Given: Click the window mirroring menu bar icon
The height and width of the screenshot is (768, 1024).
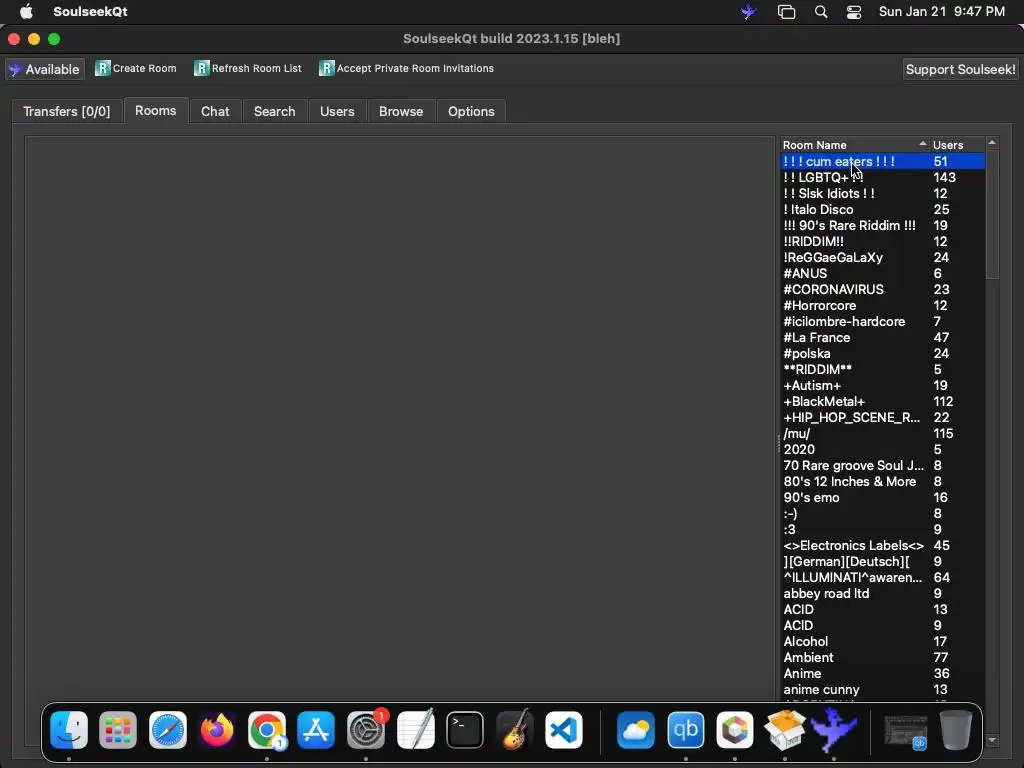Looking at the screenshot, I should click(x=786, y=12).
